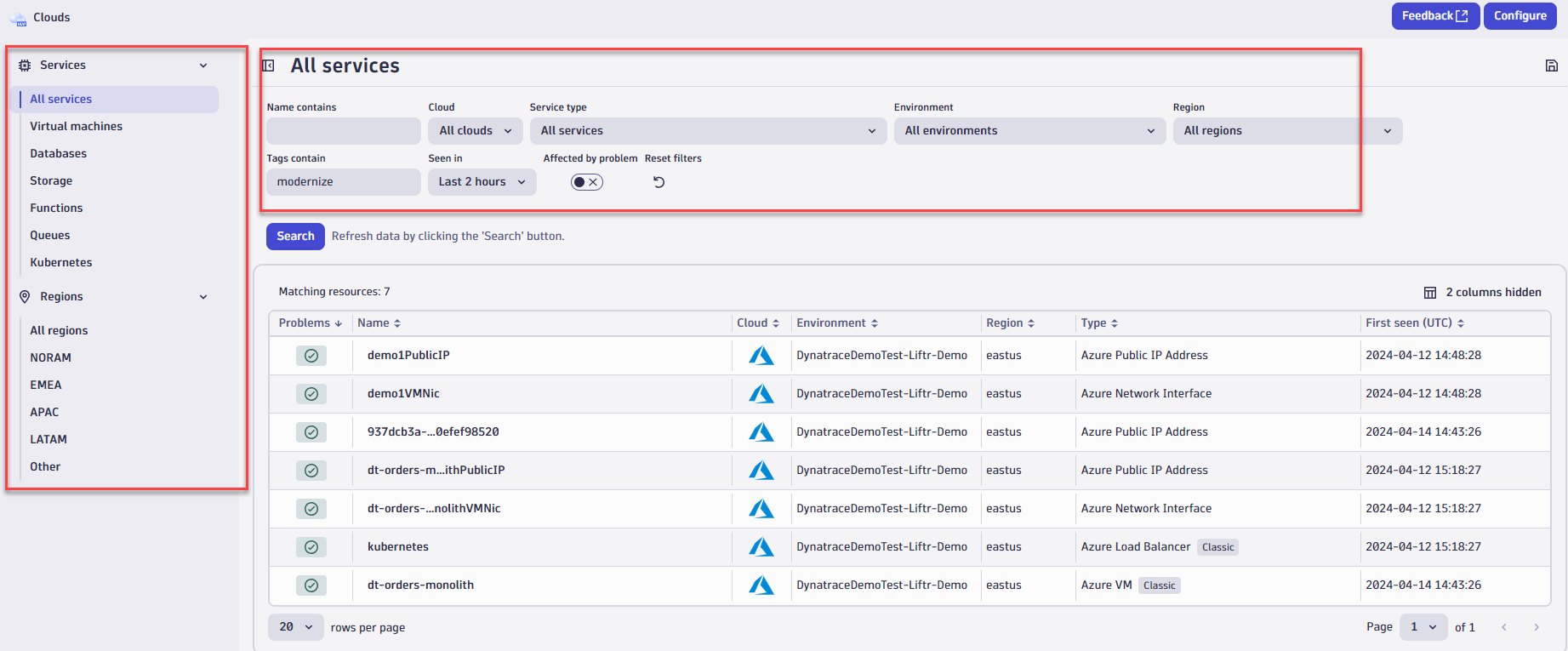Click the Reset filters icon
This screenshot has height=651, width=1568.
(659, 182)
